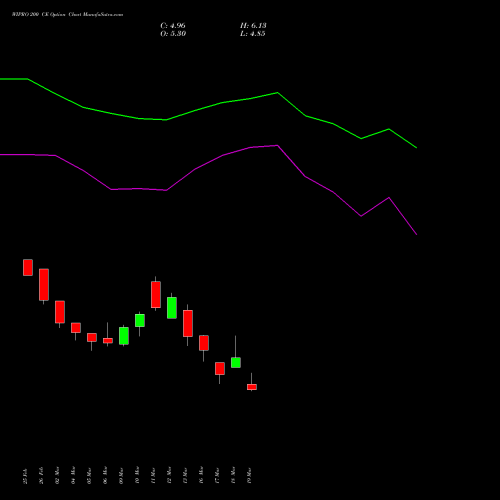
Task: Click the 05 Mar date label
Action: (90, 476)
